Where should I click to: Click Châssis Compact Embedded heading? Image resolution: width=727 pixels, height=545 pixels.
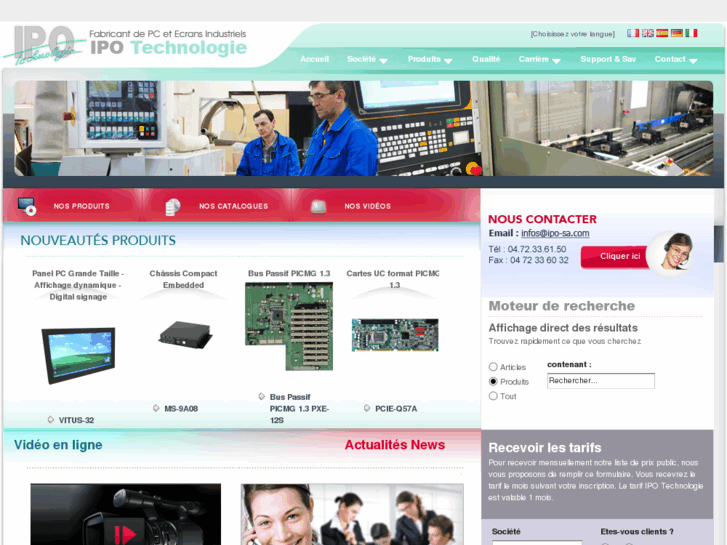[184, 279]
